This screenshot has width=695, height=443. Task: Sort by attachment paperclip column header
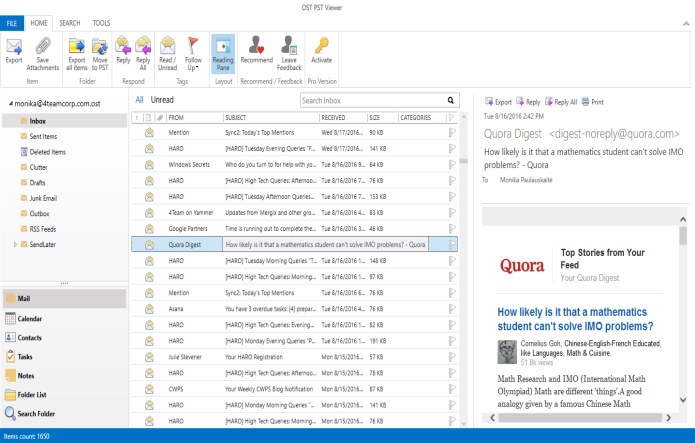click(160, 118)
